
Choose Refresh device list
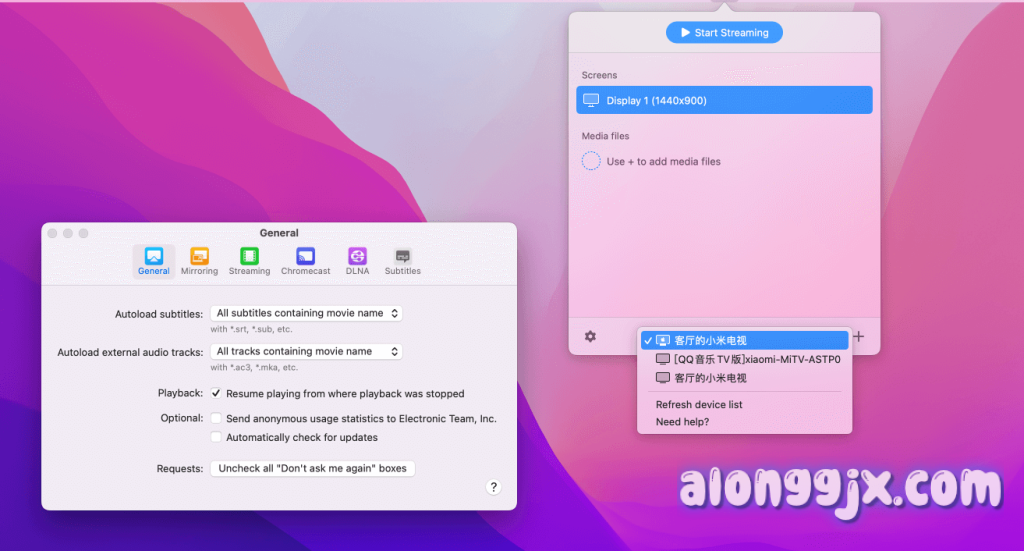(699, 405)
